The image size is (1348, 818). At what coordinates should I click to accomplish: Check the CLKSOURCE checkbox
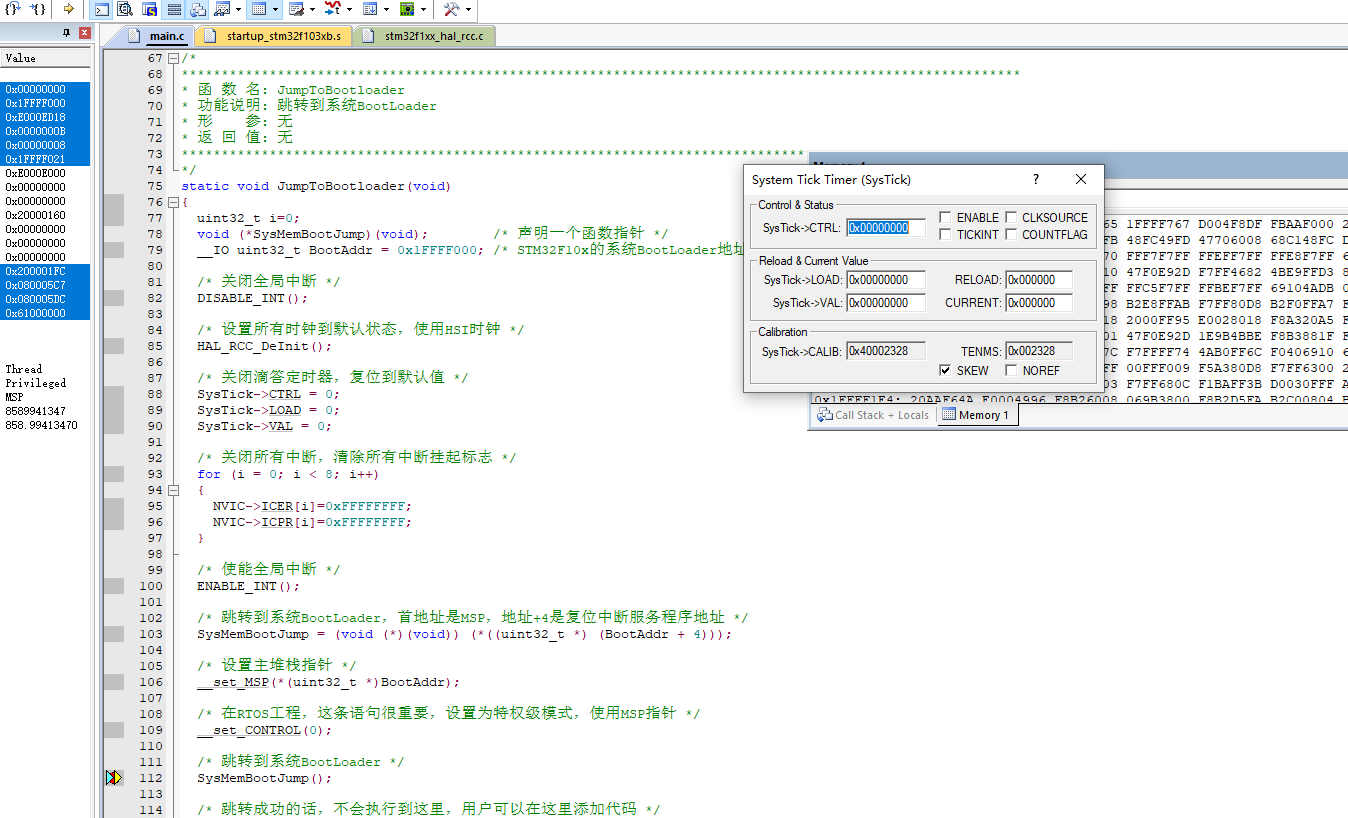pos(1011,217)
